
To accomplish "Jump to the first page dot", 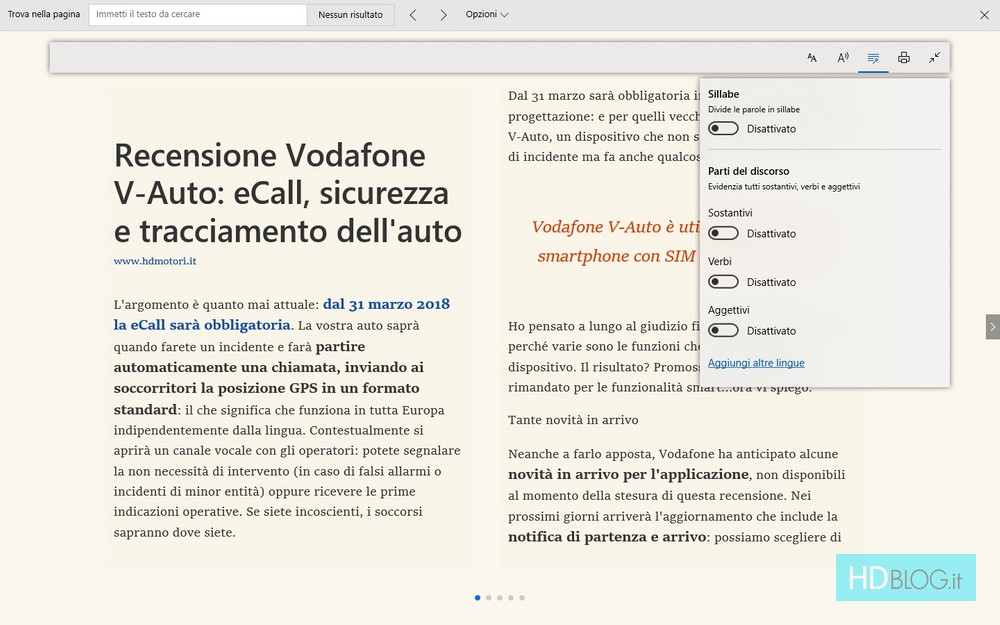I will pyautogui.click(x=478, y=598).
